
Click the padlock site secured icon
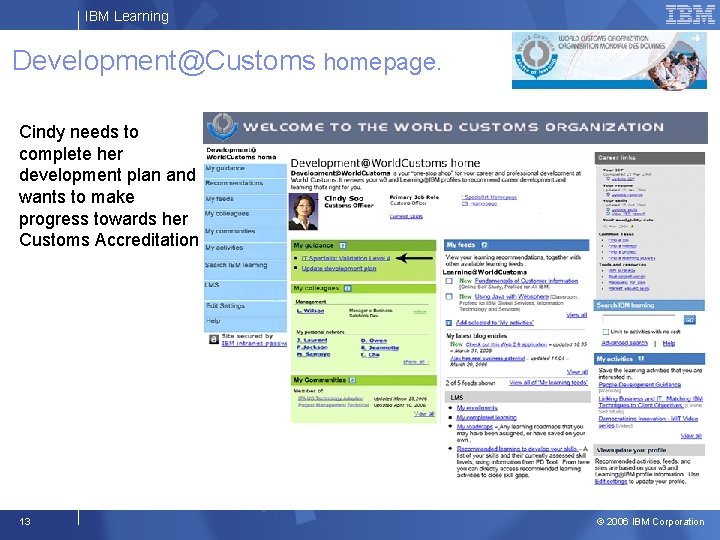(214, 339)
